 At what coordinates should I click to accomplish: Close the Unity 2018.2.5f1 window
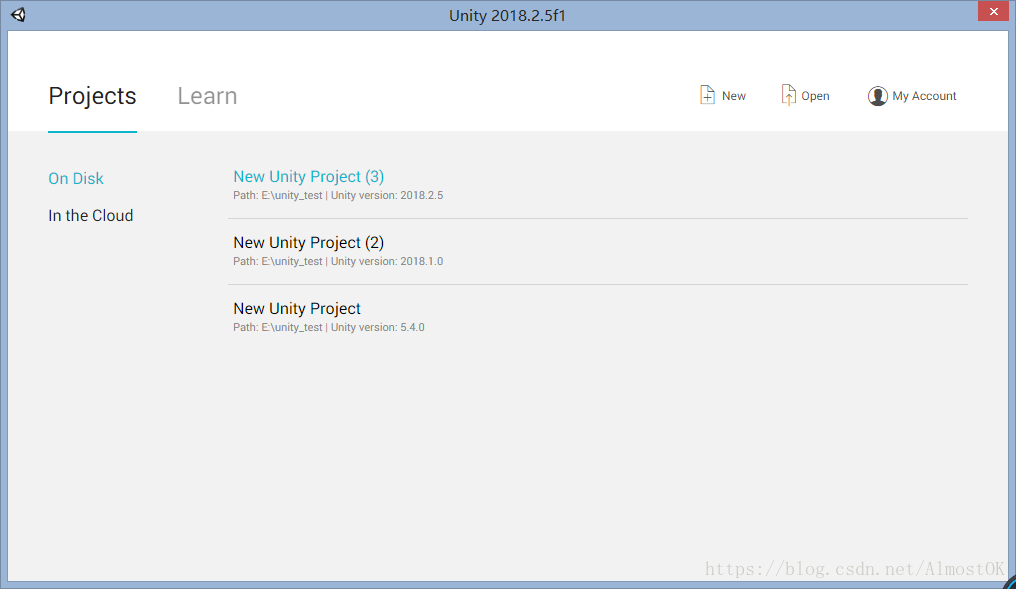[x=993, y=12]
